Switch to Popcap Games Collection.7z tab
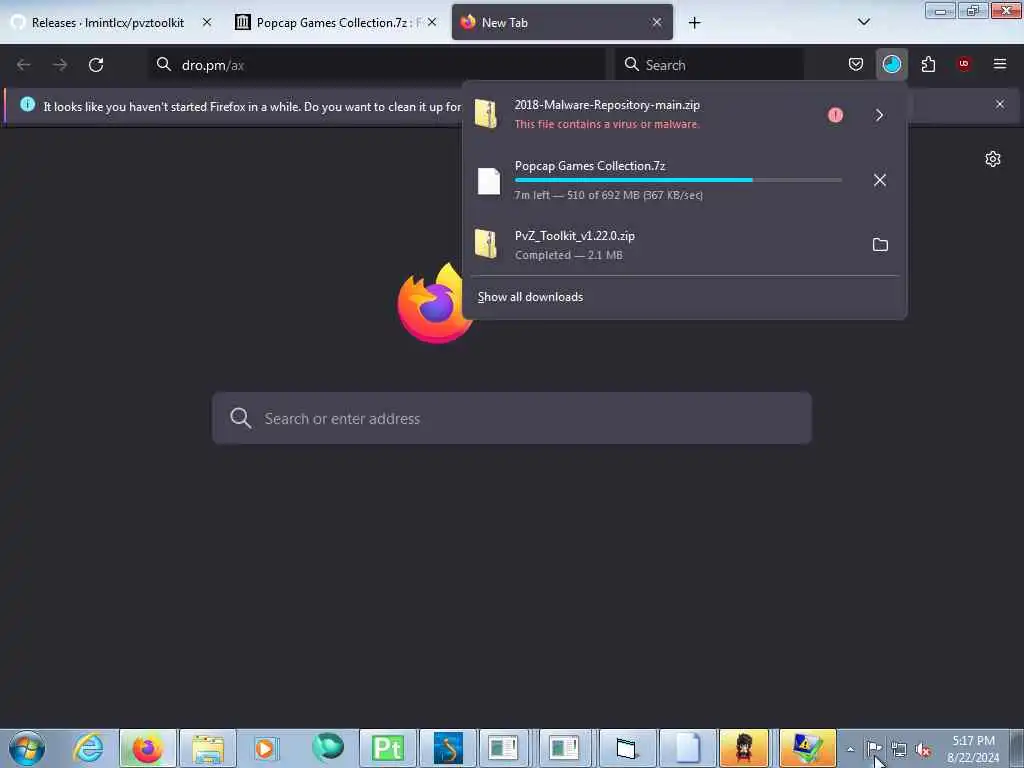The height and width of the screenshot is (768, 1024). point(330,22)
